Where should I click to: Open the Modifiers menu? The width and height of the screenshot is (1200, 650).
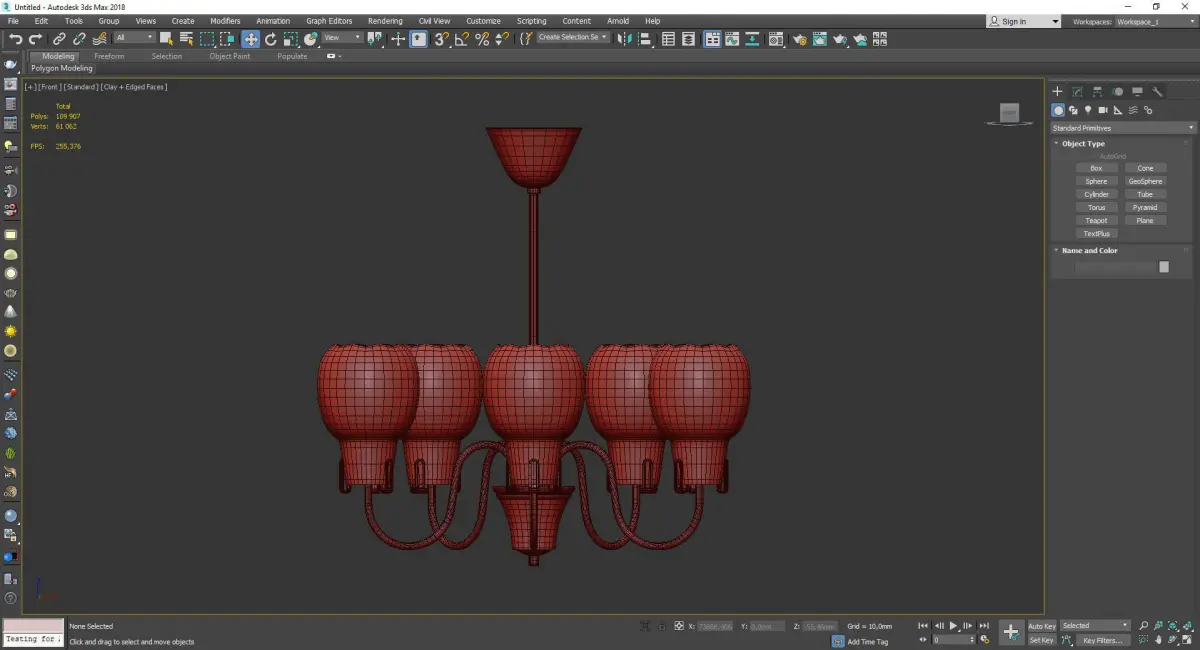pyautogui.click(x=225, y=21)
